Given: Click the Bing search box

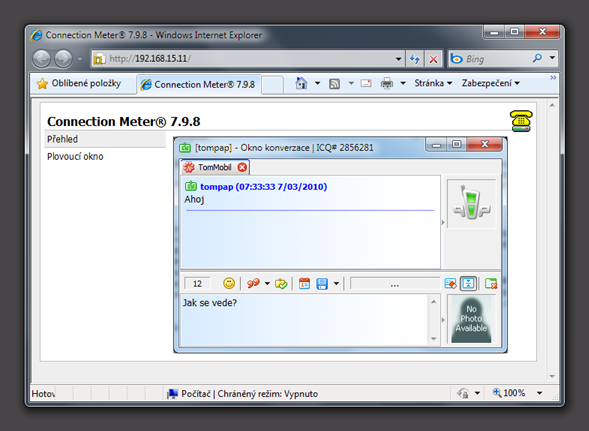Looking at the screenshot, I should tap(490, 59).
